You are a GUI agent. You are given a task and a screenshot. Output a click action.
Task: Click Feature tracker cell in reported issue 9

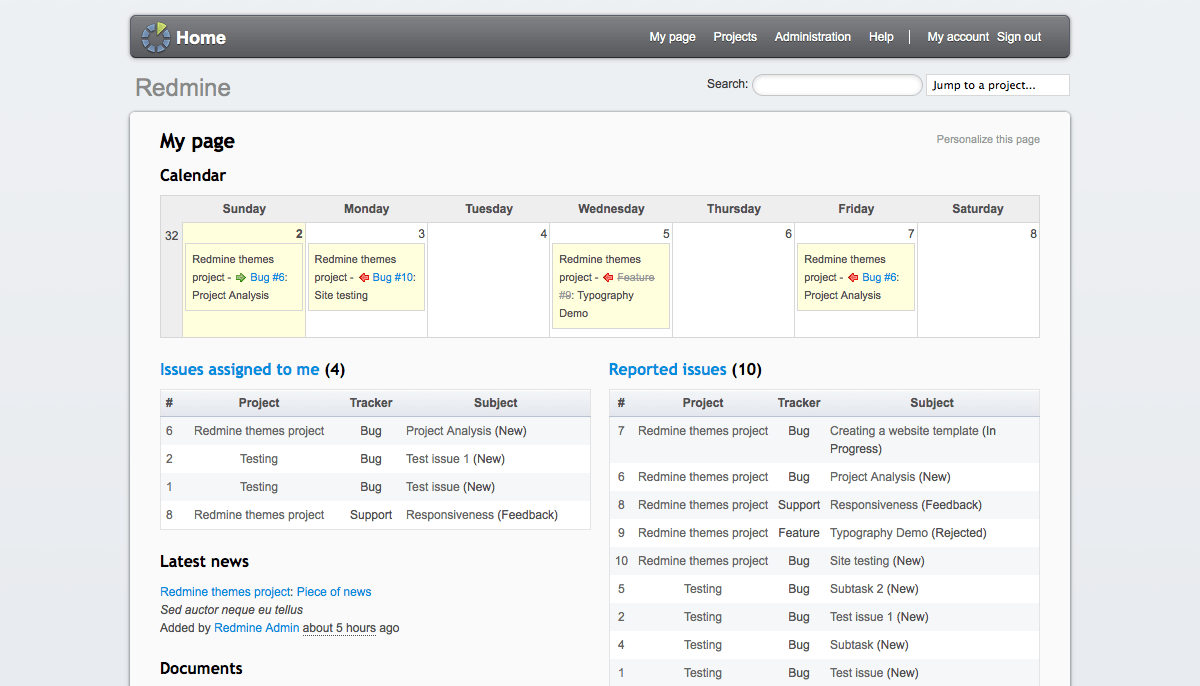pyautogui.click(x=799, y=533)
